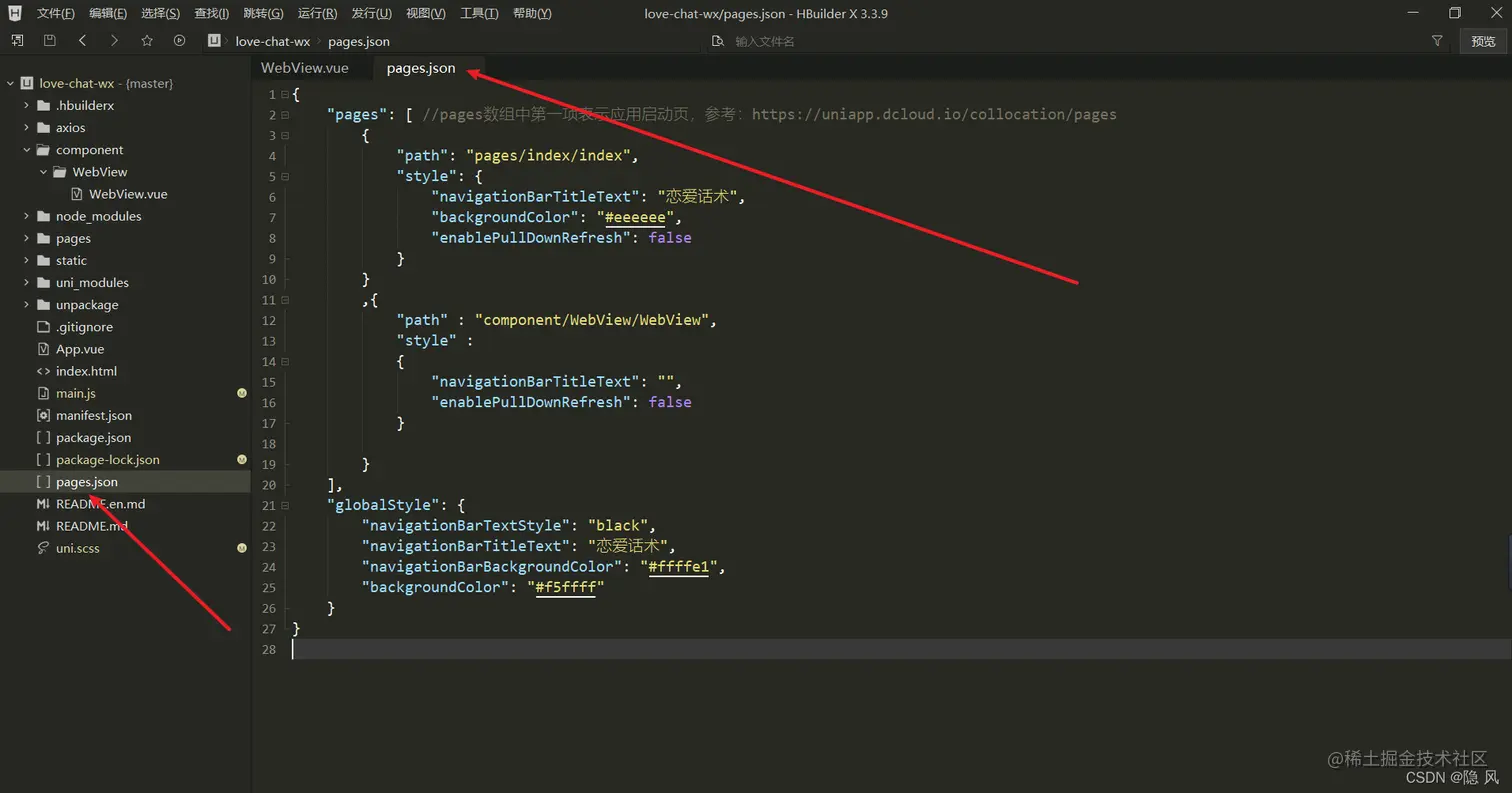This screenshot has height=793, width=1512.
Task: Open the uniapp.dcloud.io link in comment
Action: pyautogui.click(x=934, y=114)
